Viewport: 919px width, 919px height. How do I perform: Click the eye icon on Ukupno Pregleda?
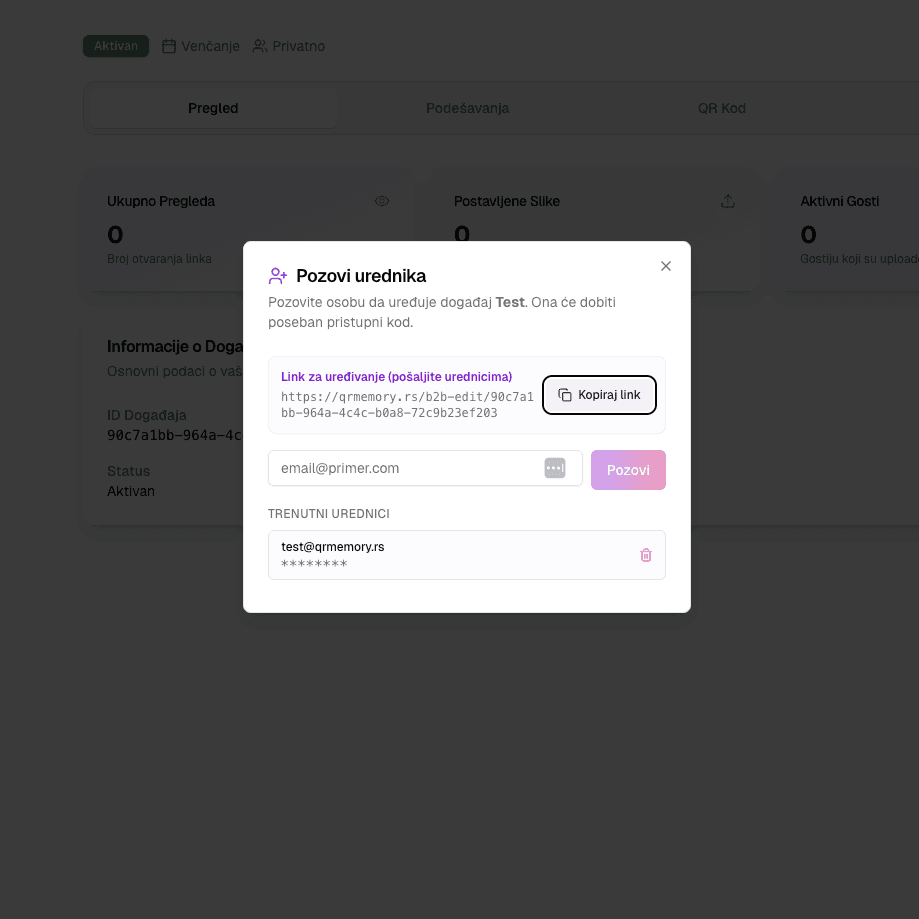(x=382, y=201)
